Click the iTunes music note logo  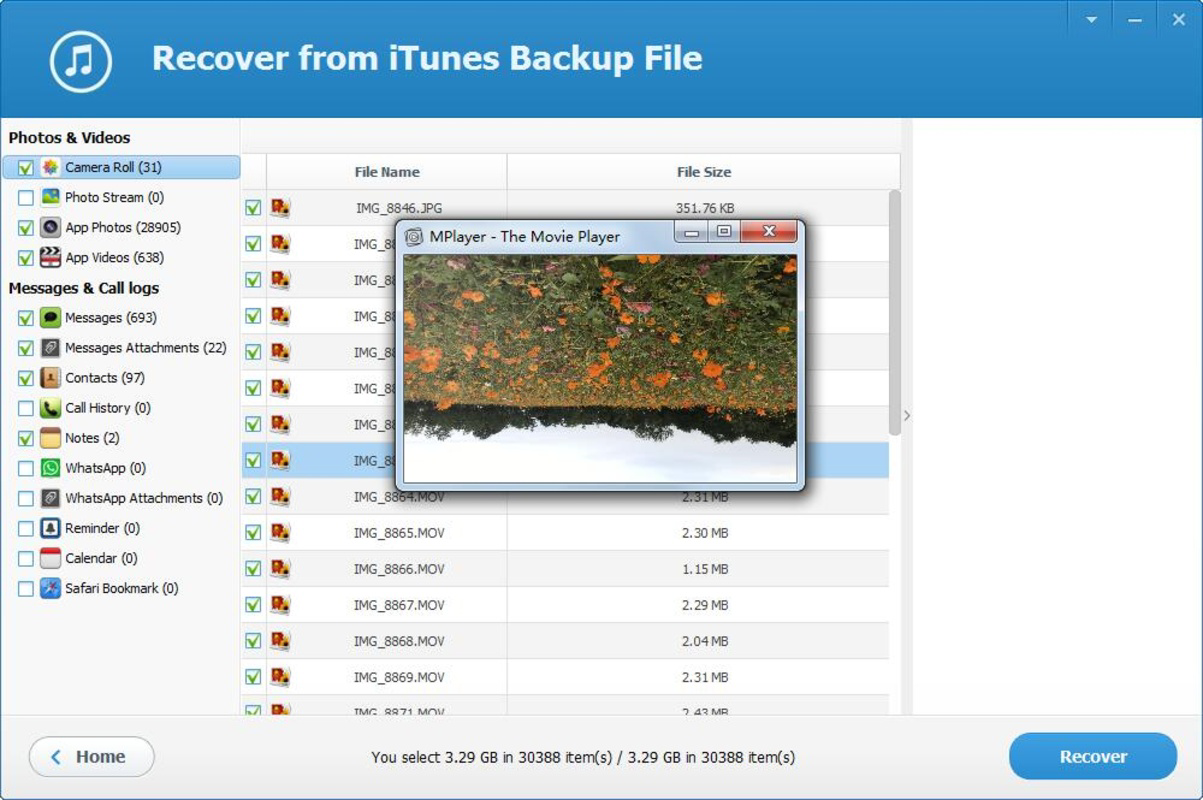(x=81, y=61)
